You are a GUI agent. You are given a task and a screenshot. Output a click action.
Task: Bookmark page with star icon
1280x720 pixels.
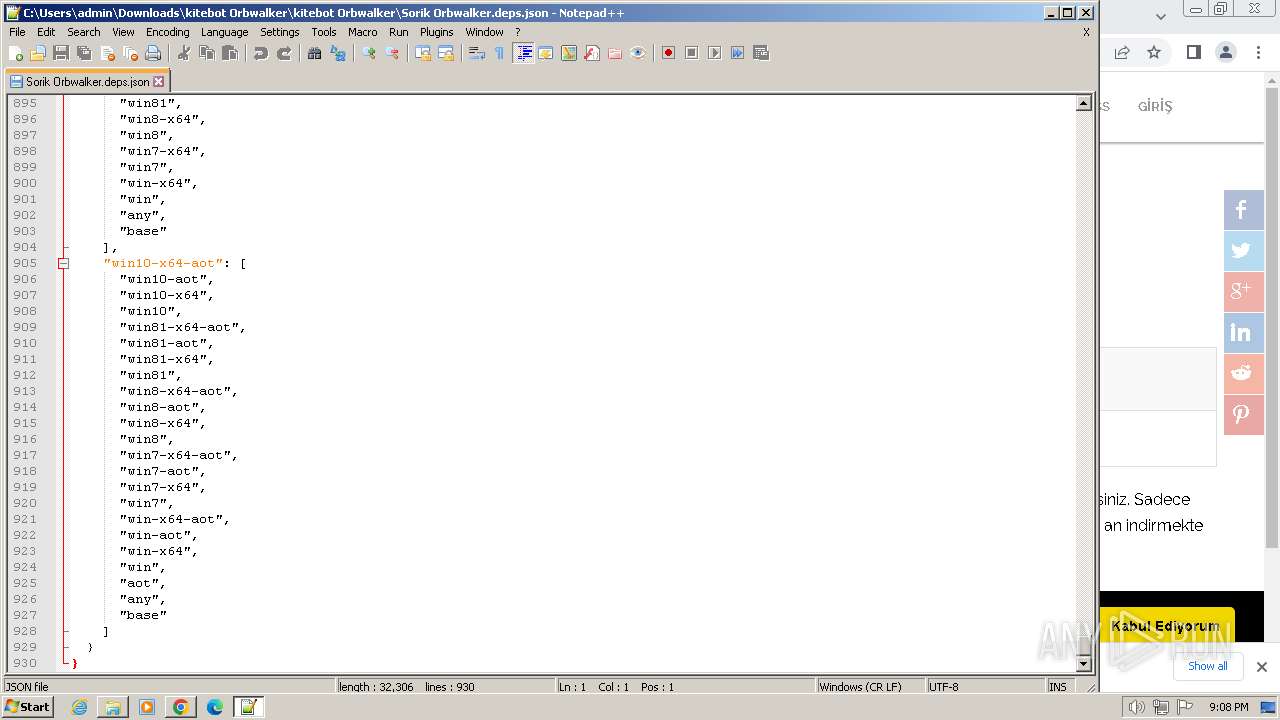point(1154,52)
